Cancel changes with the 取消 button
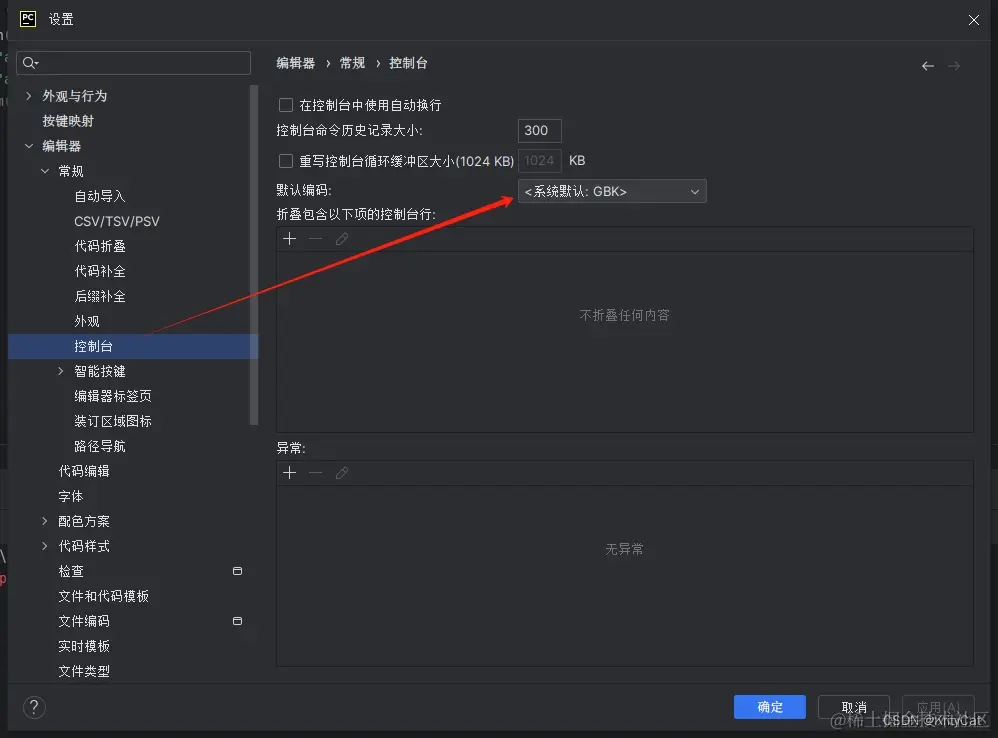Image resolution: width=998 pixels, height=738 pixels. tap(854, 706)
